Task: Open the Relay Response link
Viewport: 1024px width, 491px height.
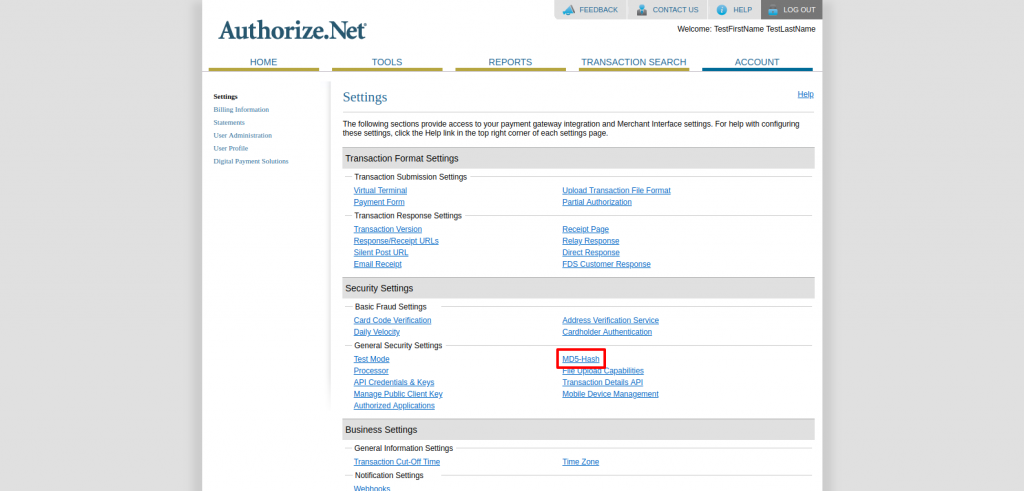Action: (x=591, y=241)
